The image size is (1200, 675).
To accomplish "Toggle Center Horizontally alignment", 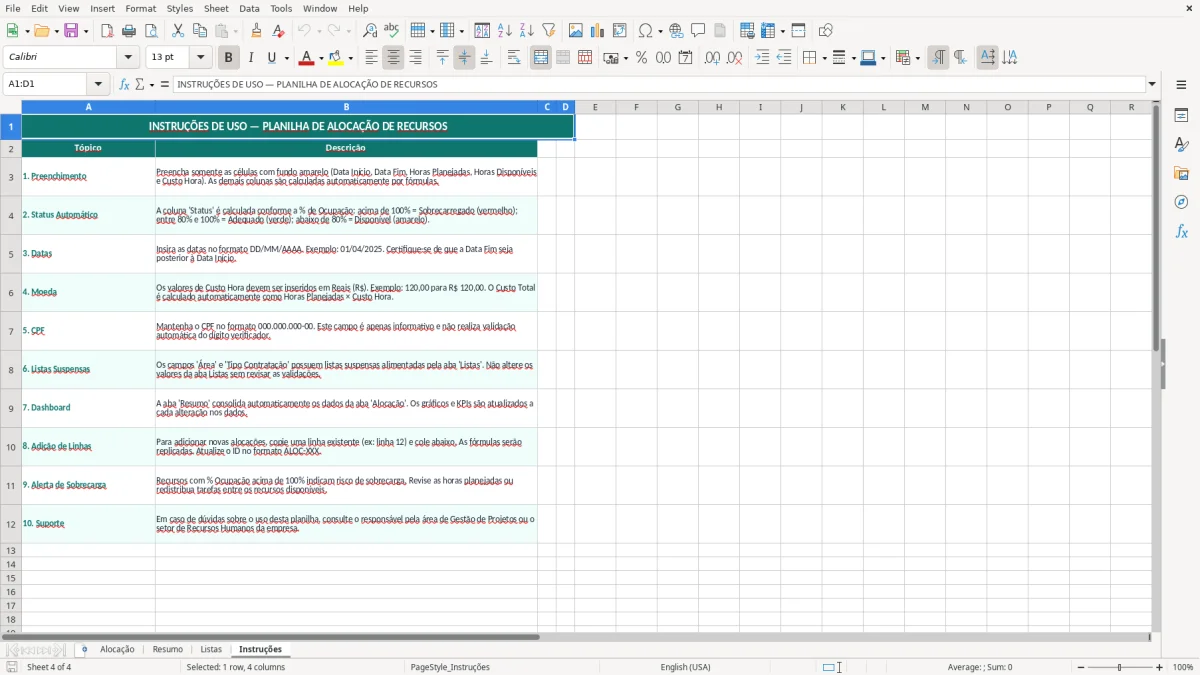I will (393, 58).
